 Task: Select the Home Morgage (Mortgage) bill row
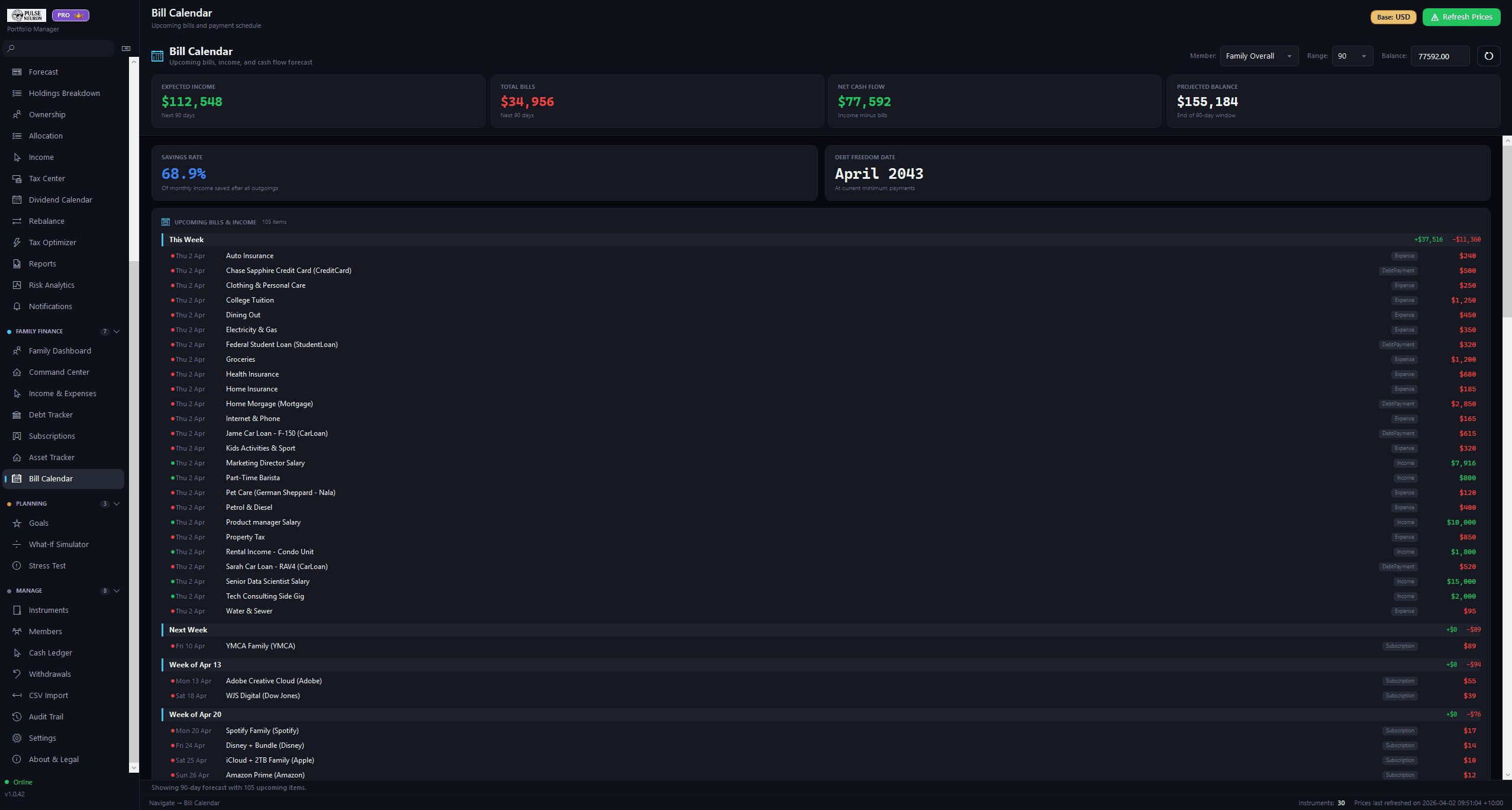[x=269, y=404]
